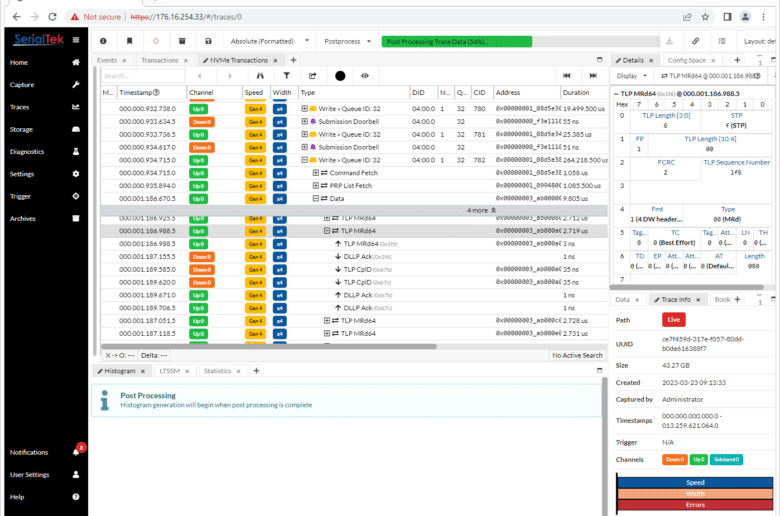Close the NVMe Transactions tab
Viewport: 780px width, 516px height.
(275, 61)
